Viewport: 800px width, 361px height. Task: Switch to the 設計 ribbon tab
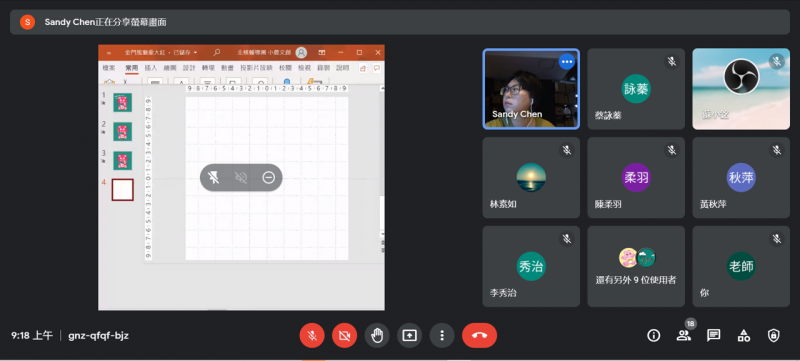click(189, 67)
